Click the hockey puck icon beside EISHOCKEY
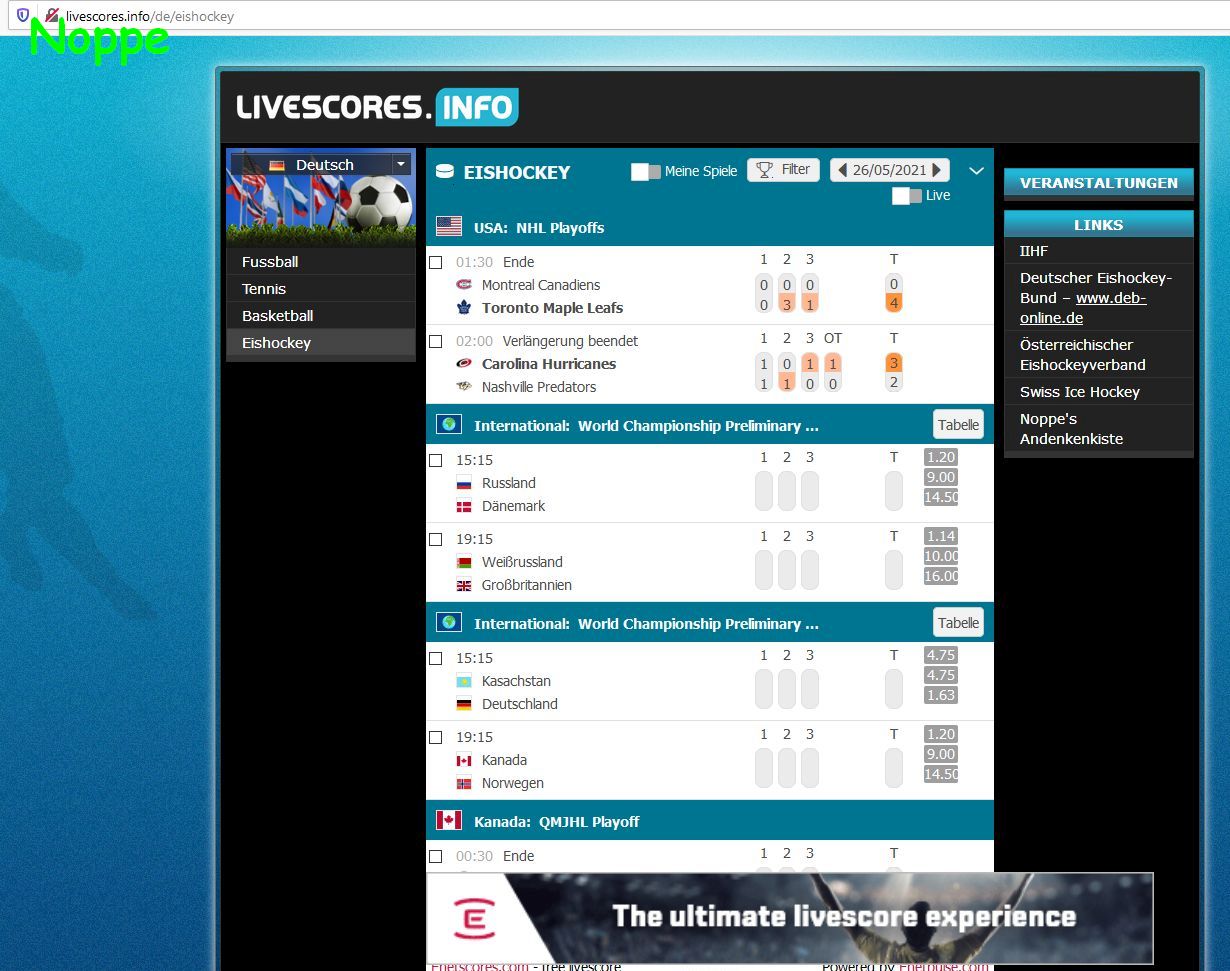 point(445,172)
